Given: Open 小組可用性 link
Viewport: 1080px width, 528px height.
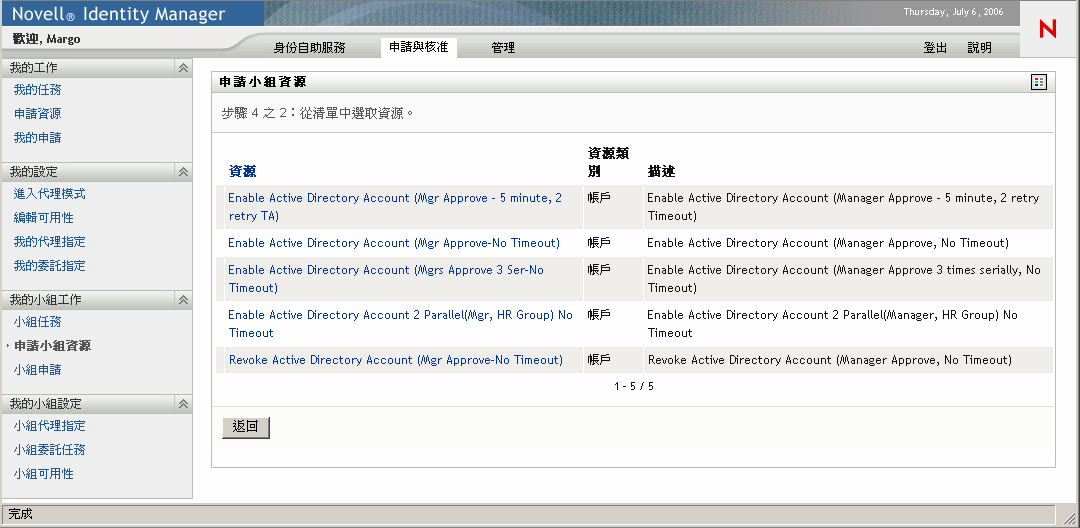Looking at the screenshot, I should click(x=43, y=474).
